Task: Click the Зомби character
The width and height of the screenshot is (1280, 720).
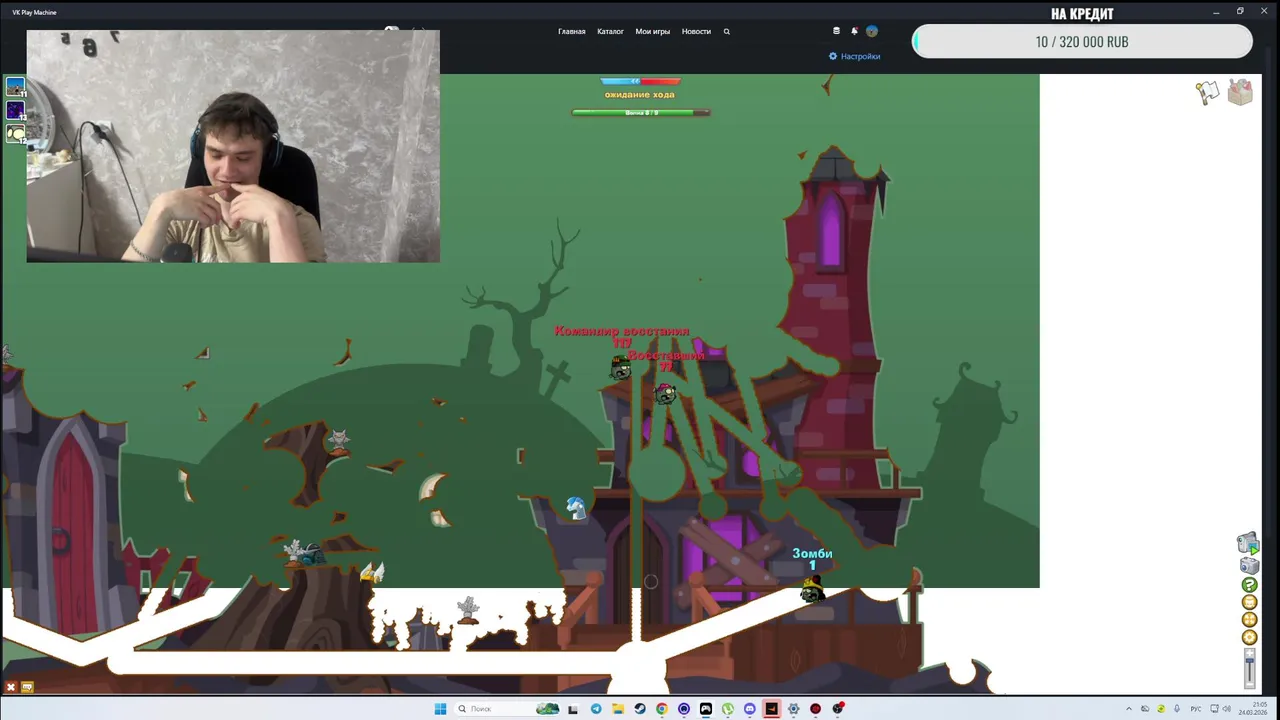Action: pos(812,592)
